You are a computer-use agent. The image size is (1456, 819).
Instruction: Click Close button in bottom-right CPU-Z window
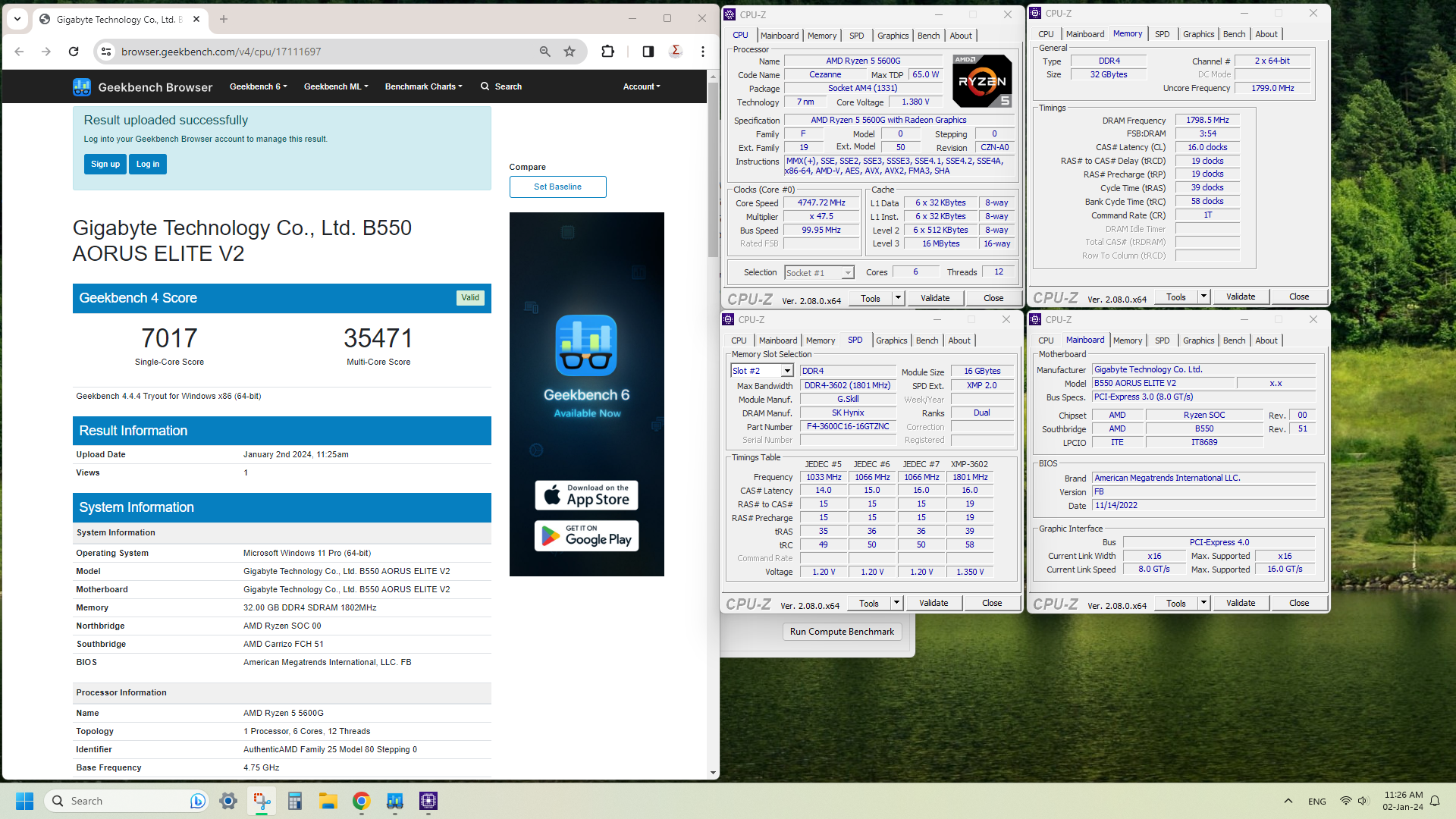tap(1299, 603)
